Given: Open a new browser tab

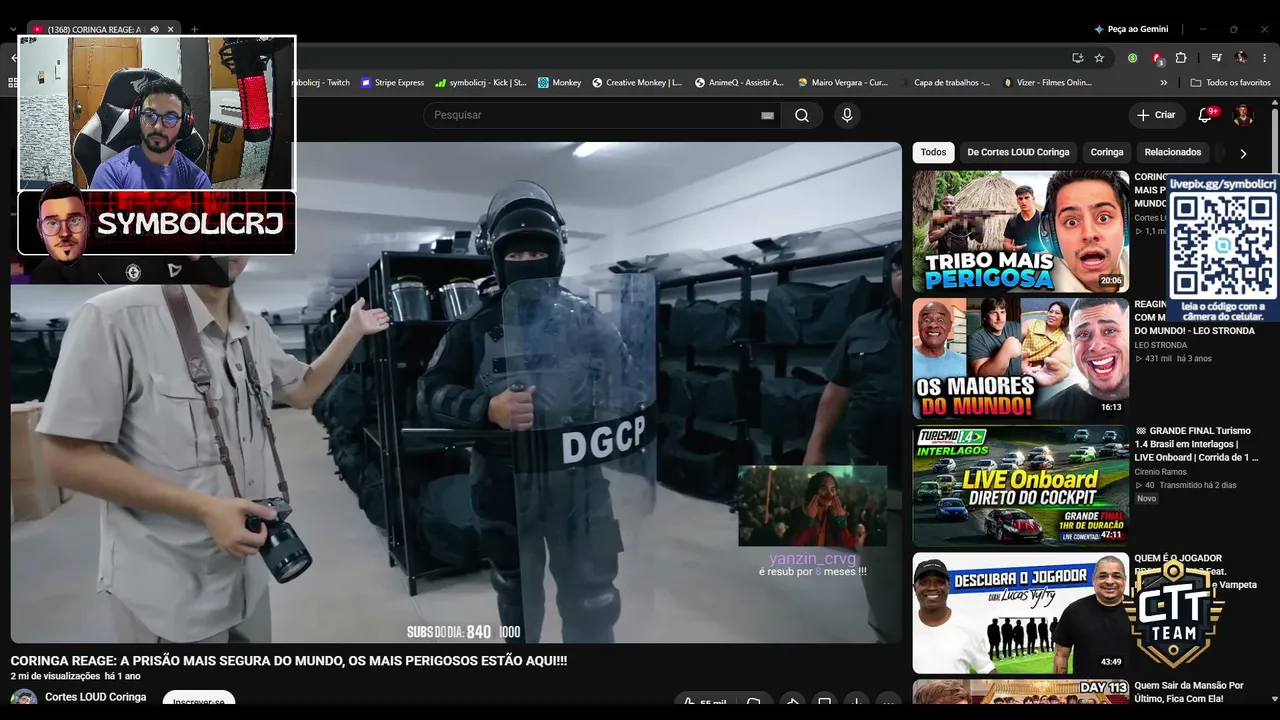Looking at the screenshot, I should point(195,29).
